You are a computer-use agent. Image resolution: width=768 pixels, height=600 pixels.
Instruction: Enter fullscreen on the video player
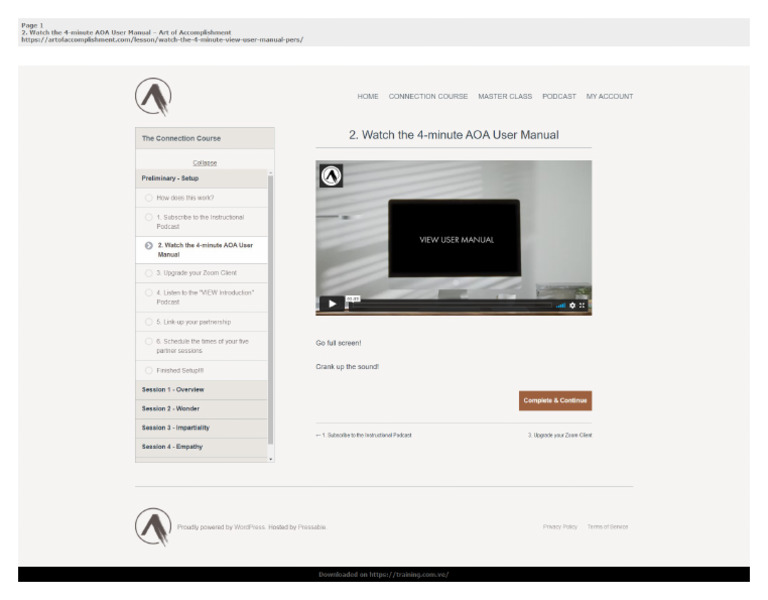coord(582,305)
